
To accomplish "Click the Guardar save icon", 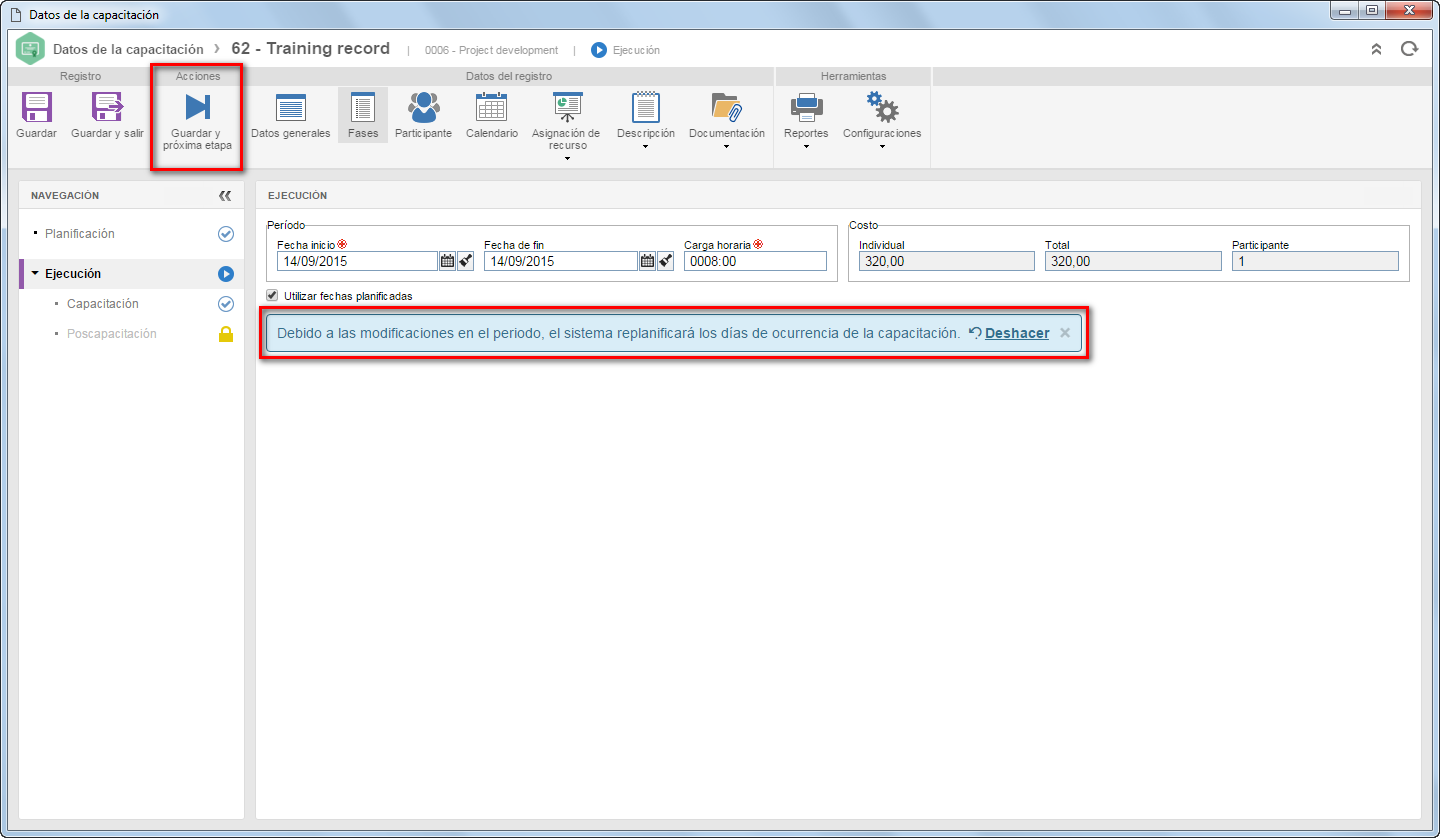I will click(x=37, y=107).
